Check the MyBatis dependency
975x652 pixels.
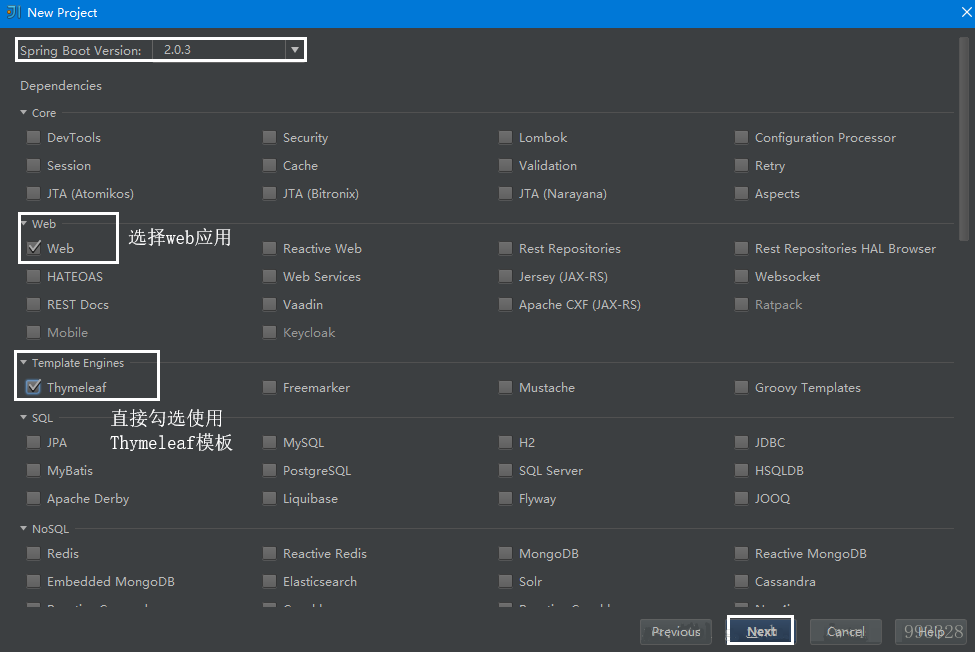coord(34,470)
